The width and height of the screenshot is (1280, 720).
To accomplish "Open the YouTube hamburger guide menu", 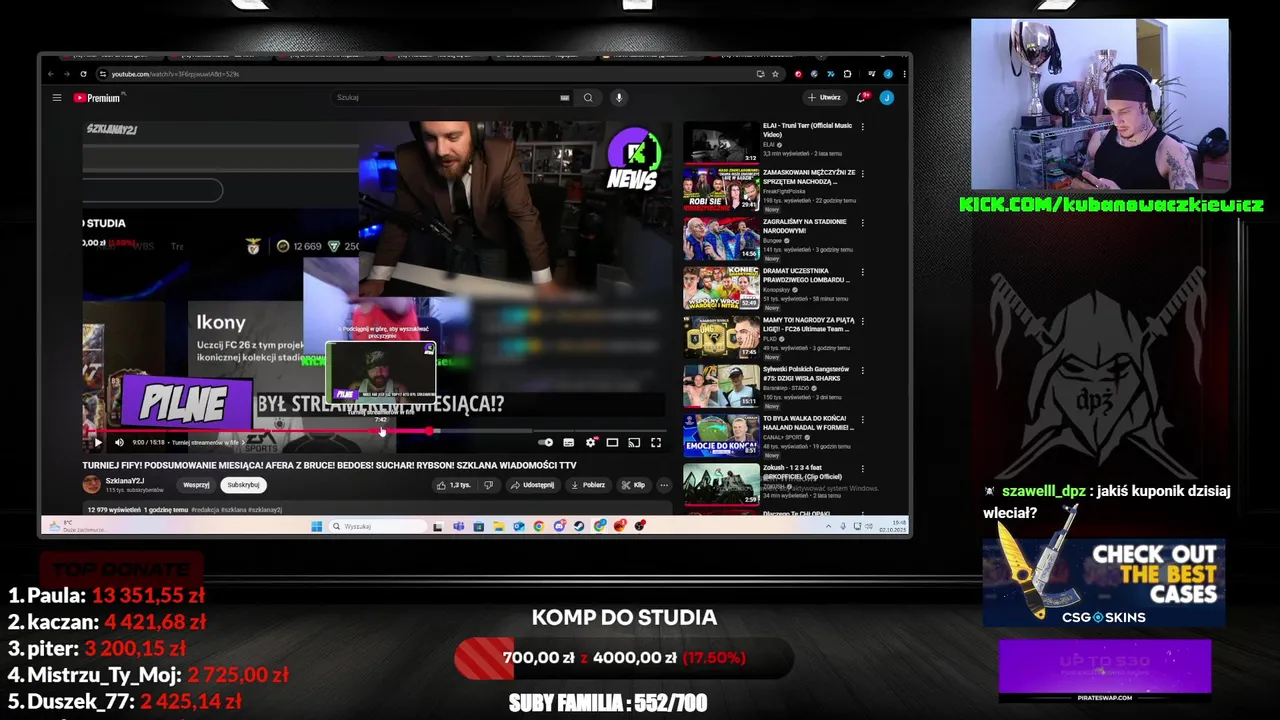I will pyautogui.click(x=57, y=98).
